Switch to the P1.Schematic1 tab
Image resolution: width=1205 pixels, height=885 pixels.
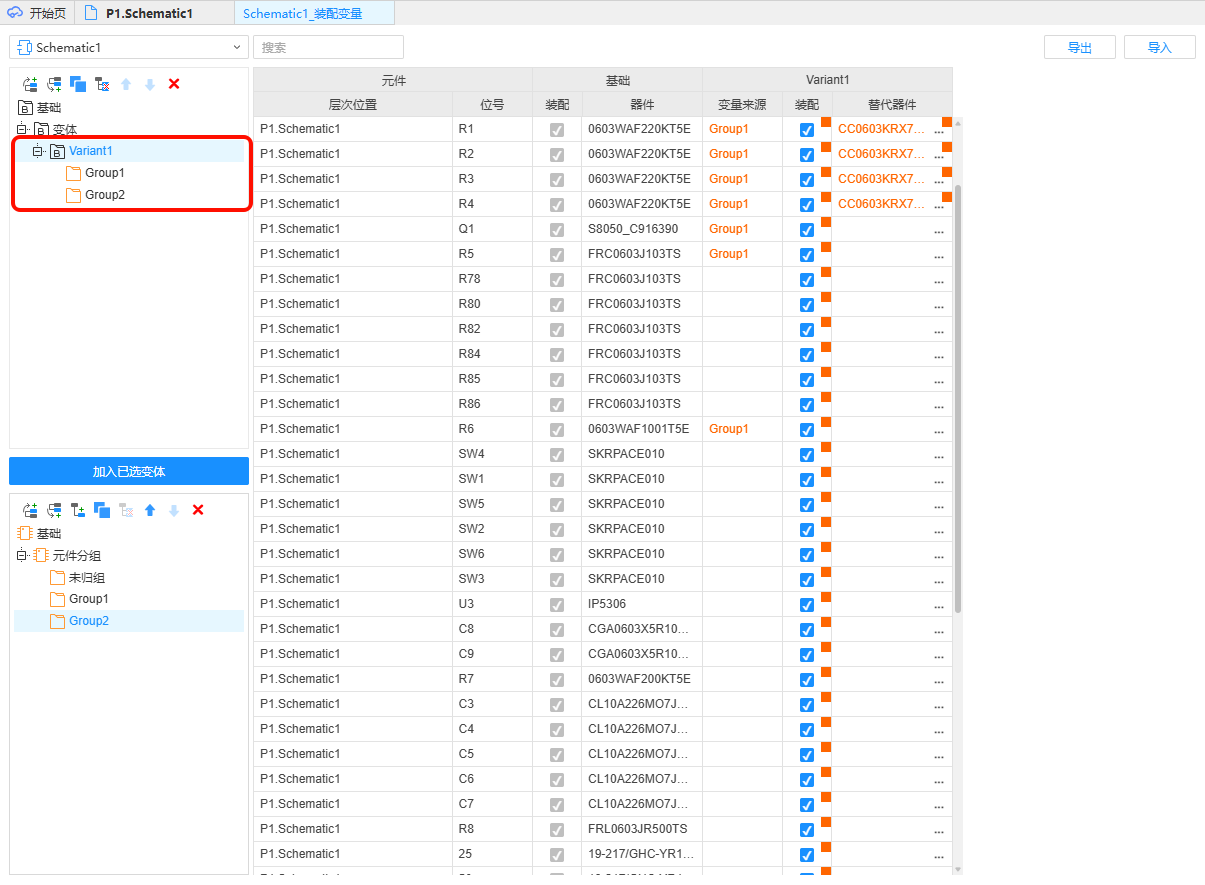point(150,14)
